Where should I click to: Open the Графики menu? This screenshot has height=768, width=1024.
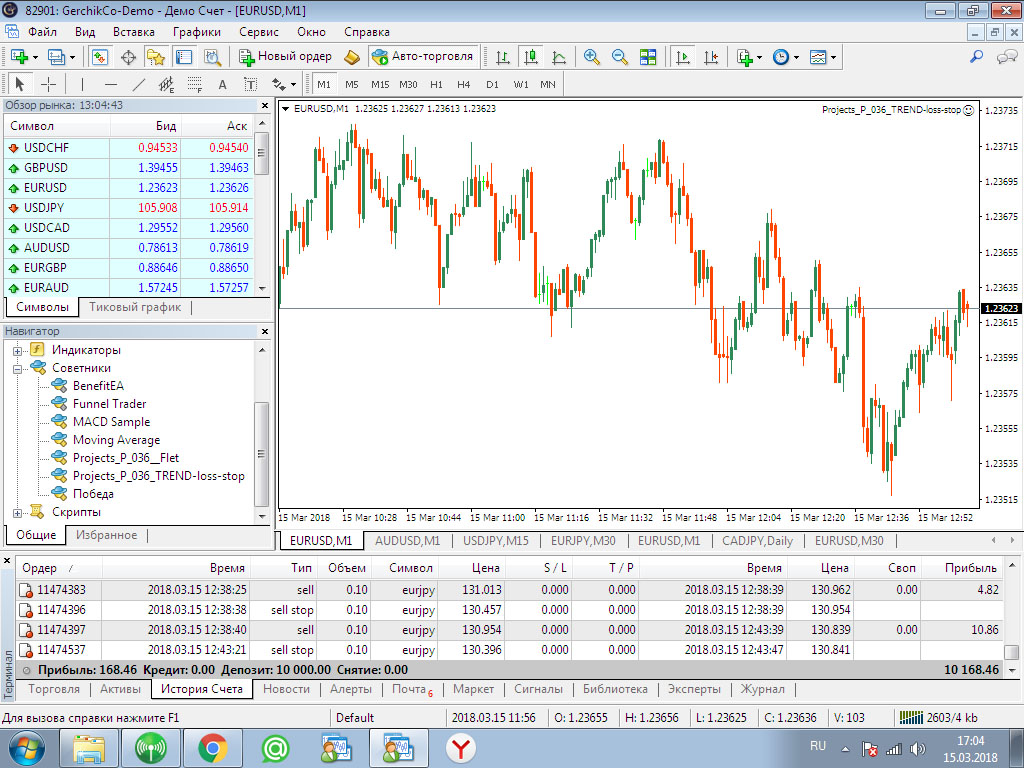click(x=197, y=32)
